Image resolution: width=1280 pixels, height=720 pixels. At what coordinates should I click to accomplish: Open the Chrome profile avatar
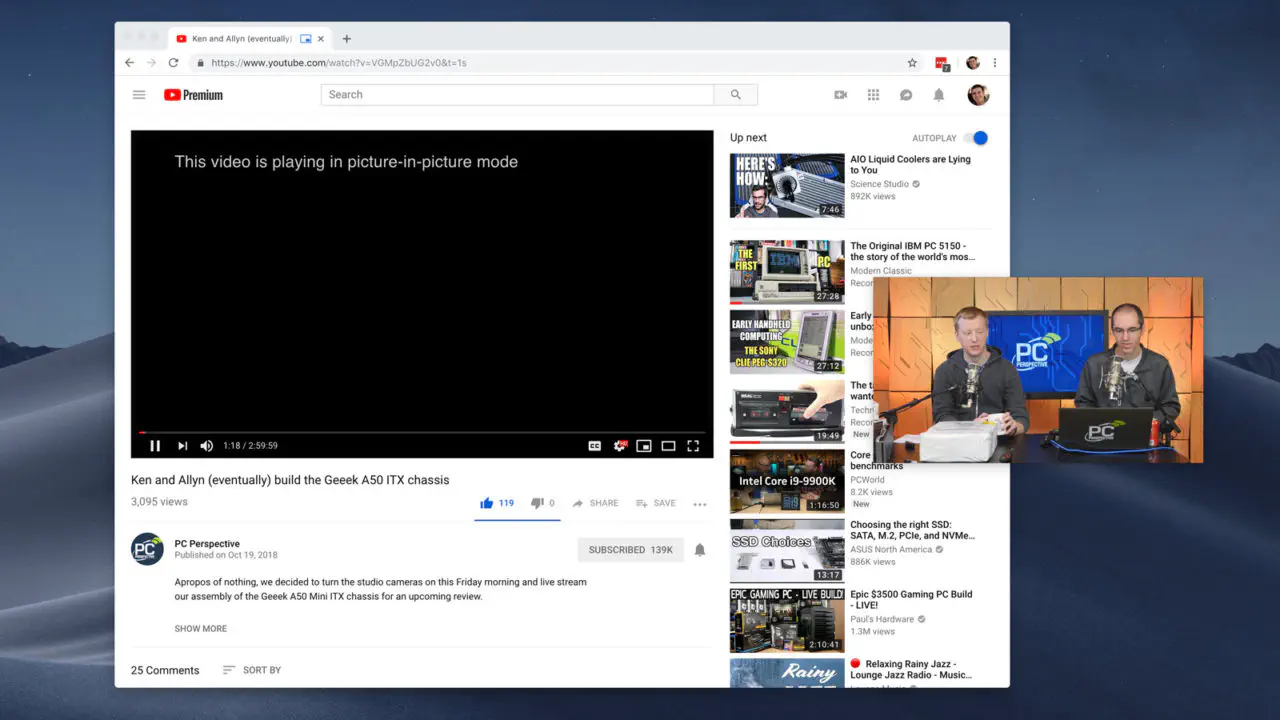pos(972,63)
